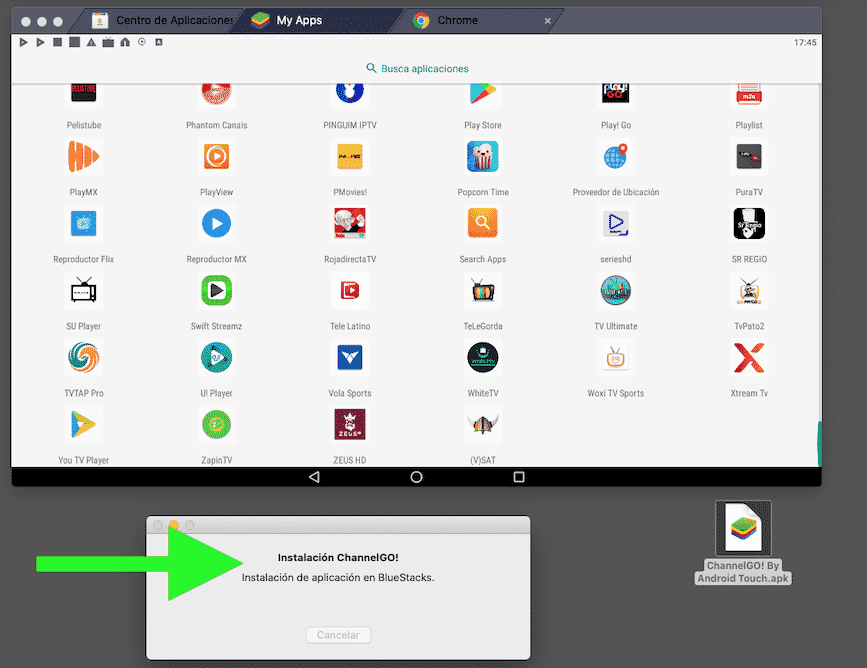Image resolution: width=867 pixels, height=668 pixels.
Task: Open TVTAP Pro
Action: tap(83, 357)
